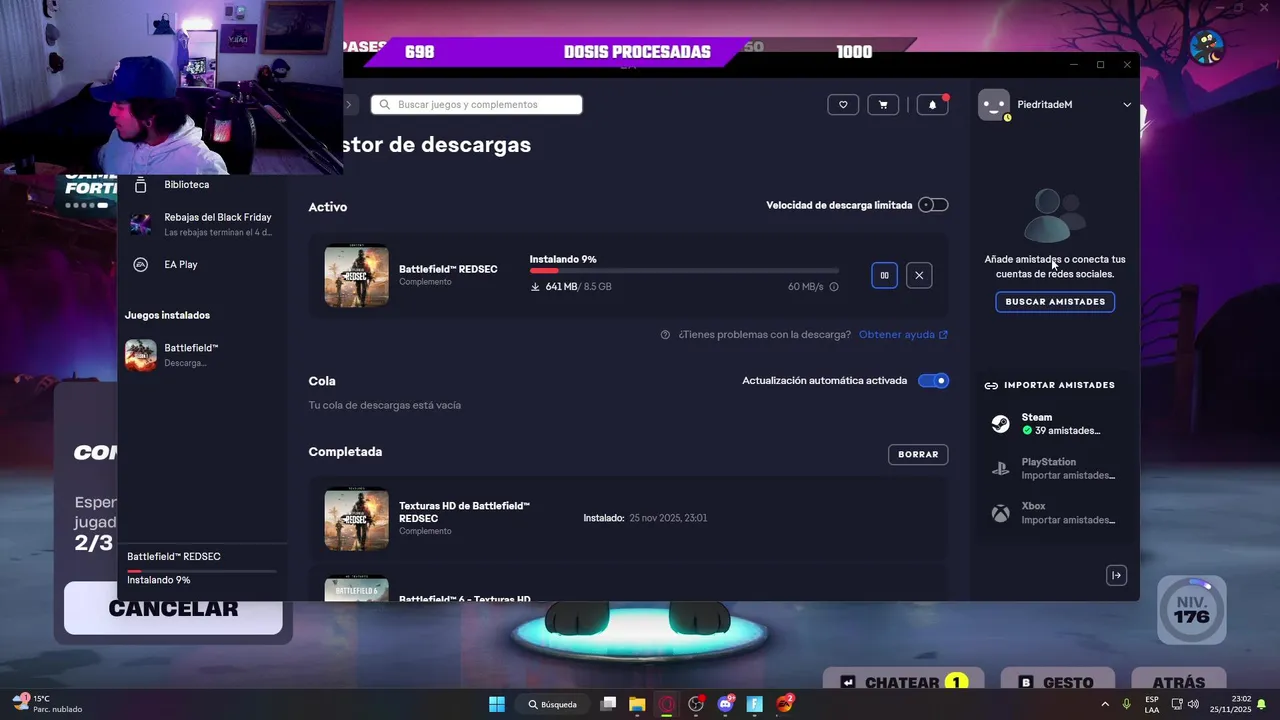Image resolution: width=1280 pixels, height=720 pixels.
Task: Open the Windows Start menu
Action: click(497, 704)
